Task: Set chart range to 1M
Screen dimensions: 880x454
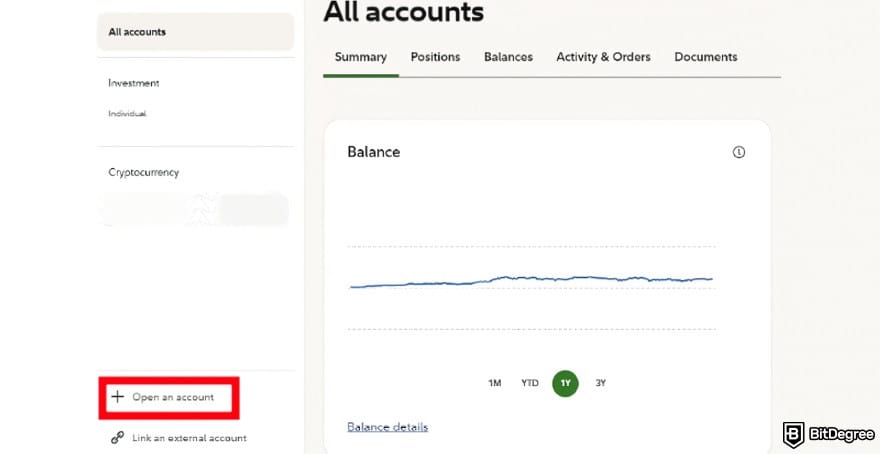Action: point(494,383)
